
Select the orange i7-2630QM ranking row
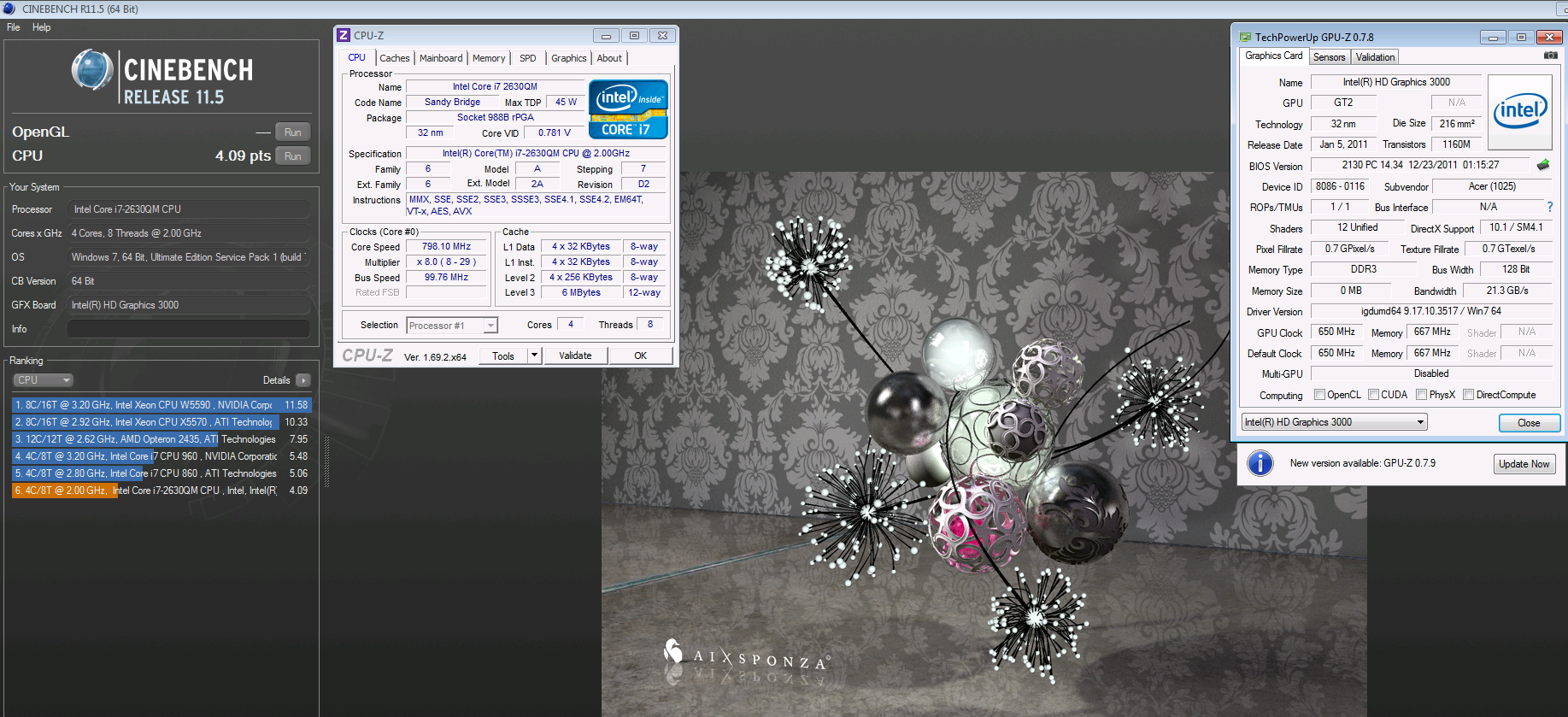pyautogui.click(x=161, y=491)
